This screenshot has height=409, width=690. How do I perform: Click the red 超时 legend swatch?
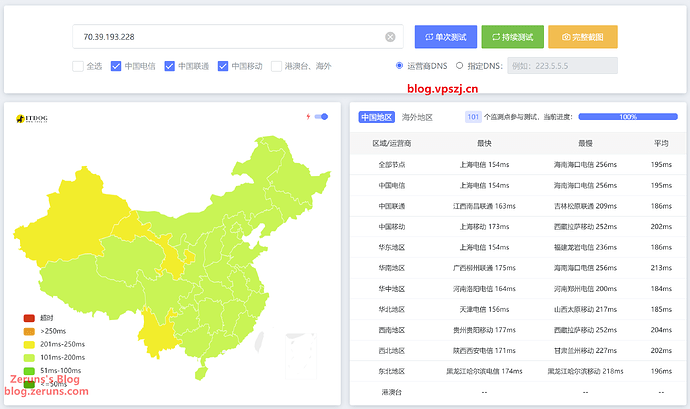[x=29, y=319]
